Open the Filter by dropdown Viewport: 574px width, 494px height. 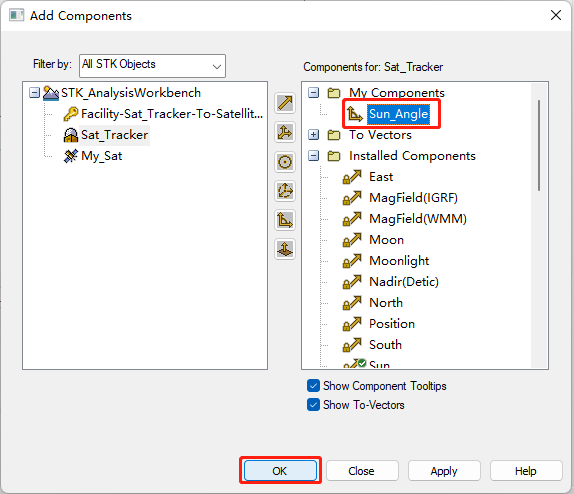(x=152, y=66)
